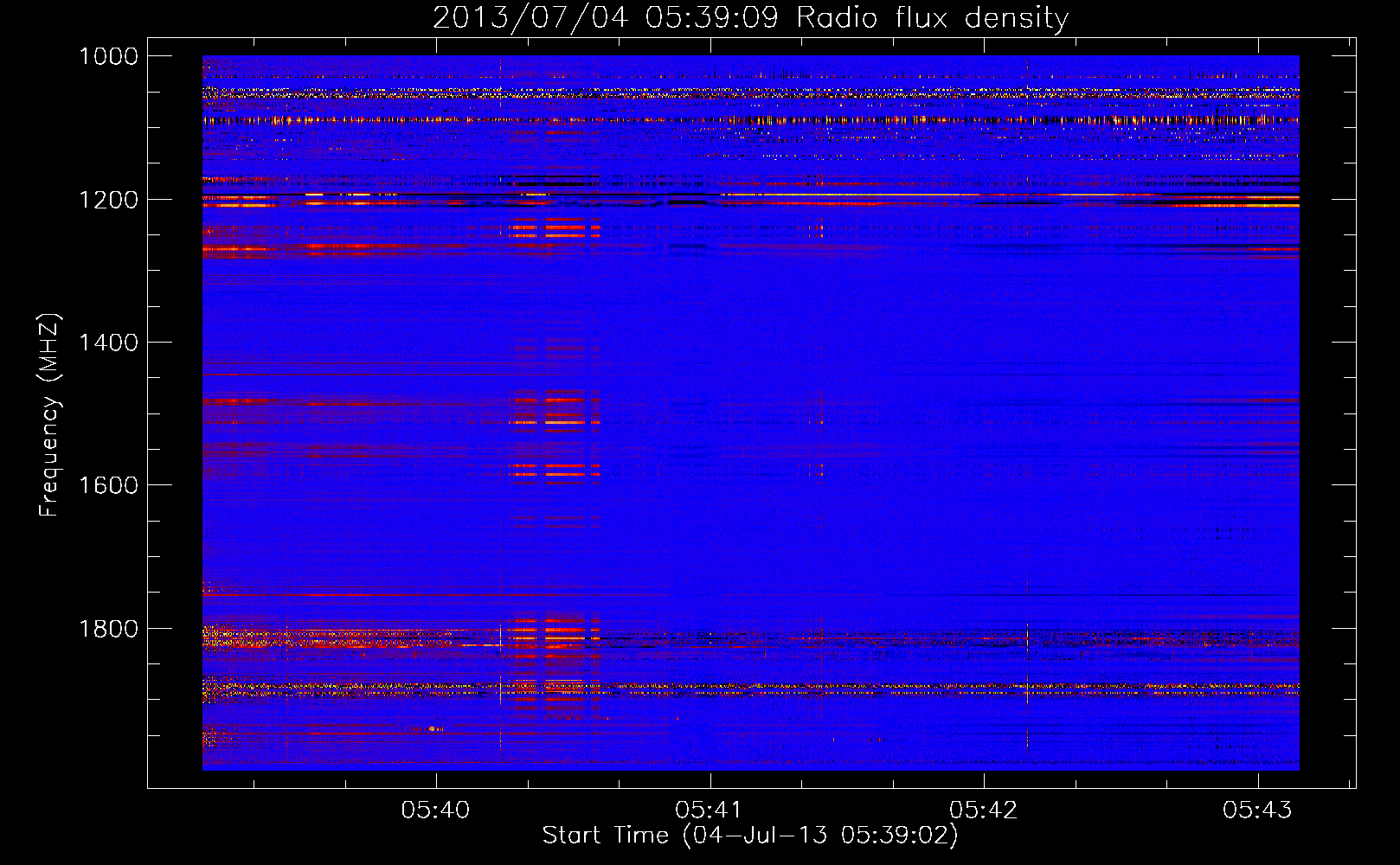Click the 05:43 time tick label
Image resolution: width=1400 pixels, height=865 pixels.
point(1257,810)
